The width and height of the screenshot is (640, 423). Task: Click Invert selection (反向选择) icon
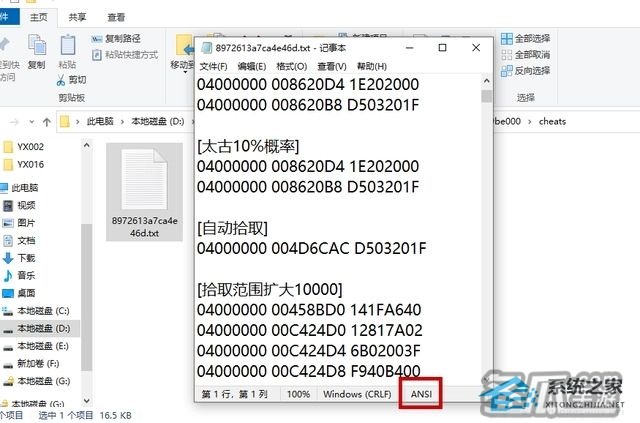coord(507,71)
